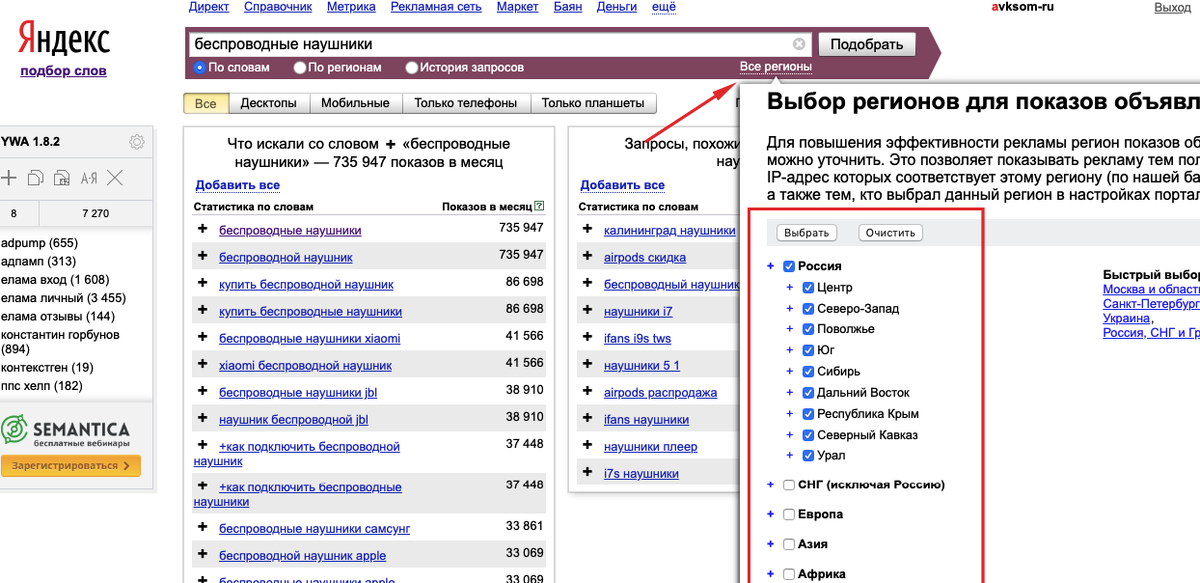This screenshot has width=1200, height=583.
Task: Expand the Африка region tree
Action: 770,574
